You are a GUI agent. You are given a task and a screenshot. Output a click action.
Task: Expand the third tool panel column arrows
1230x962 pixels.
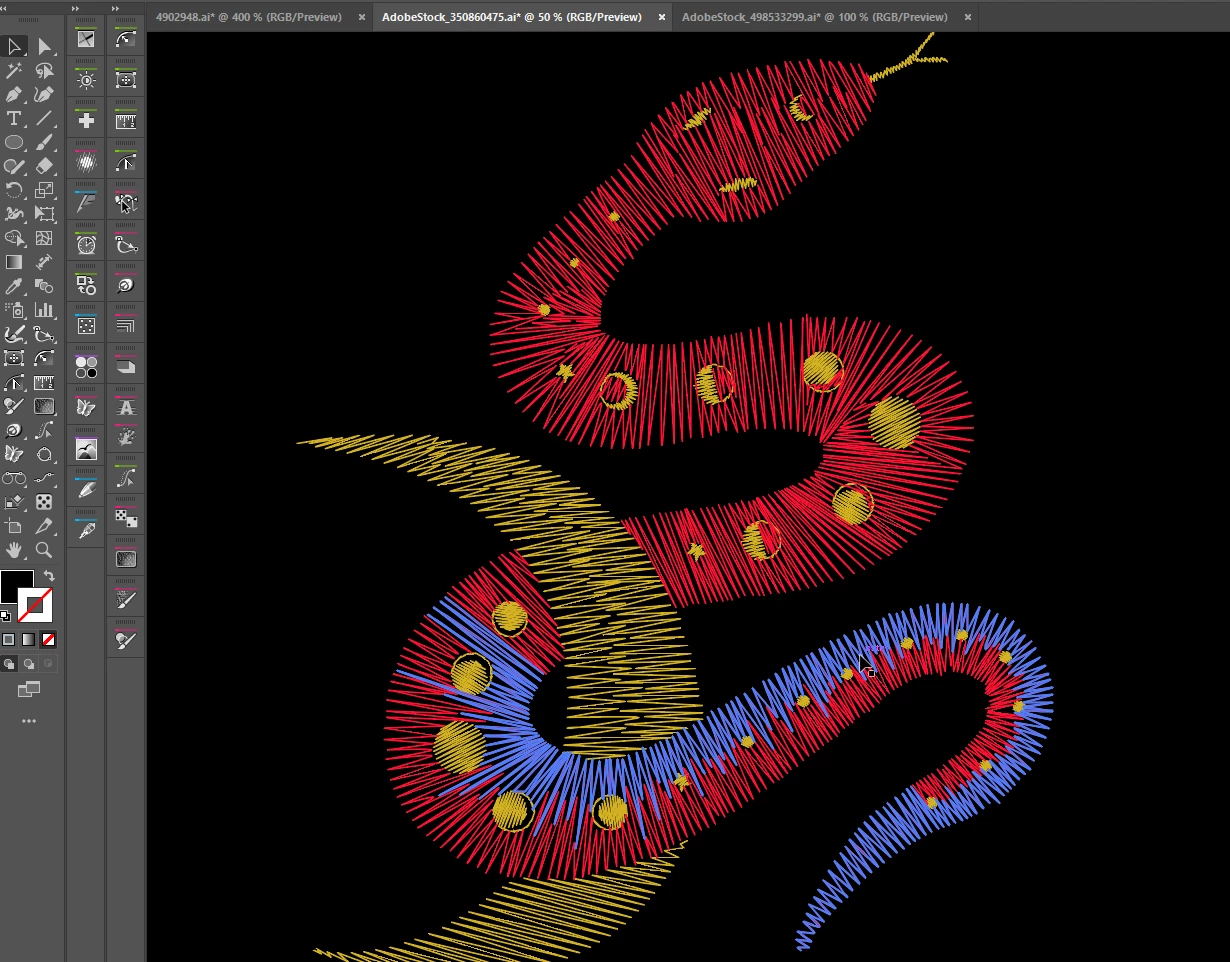point(115,8)
